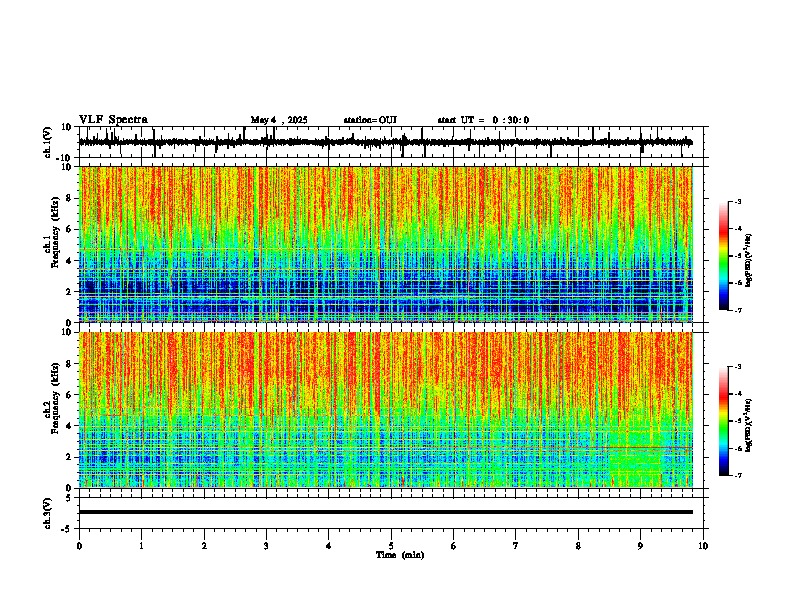
Task: Click the ch.2 colorbar log(PSD) label
Action: pos(749,425)
